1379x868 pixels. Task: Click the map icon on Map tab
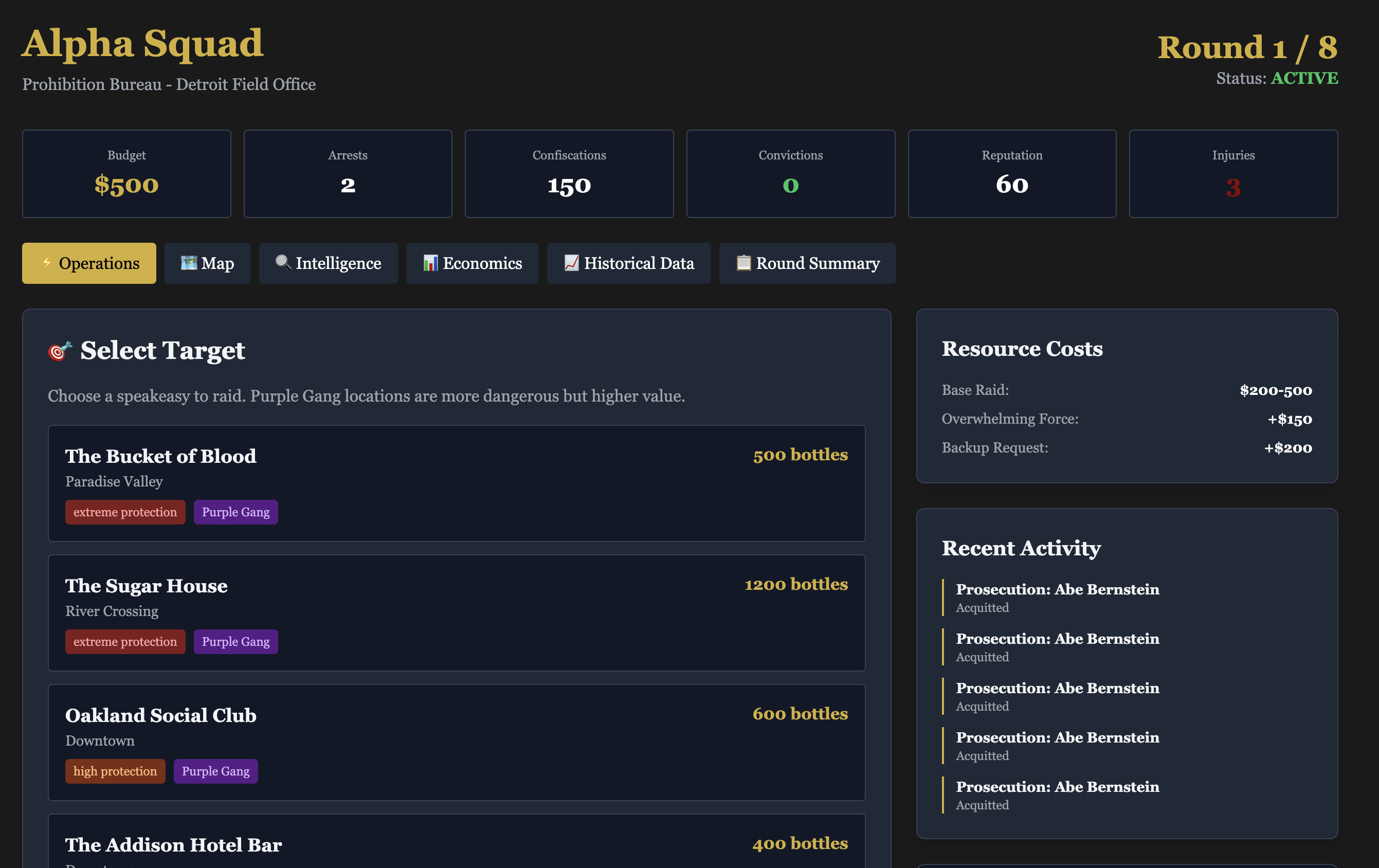pyautogui.click(x=188, y=263)
